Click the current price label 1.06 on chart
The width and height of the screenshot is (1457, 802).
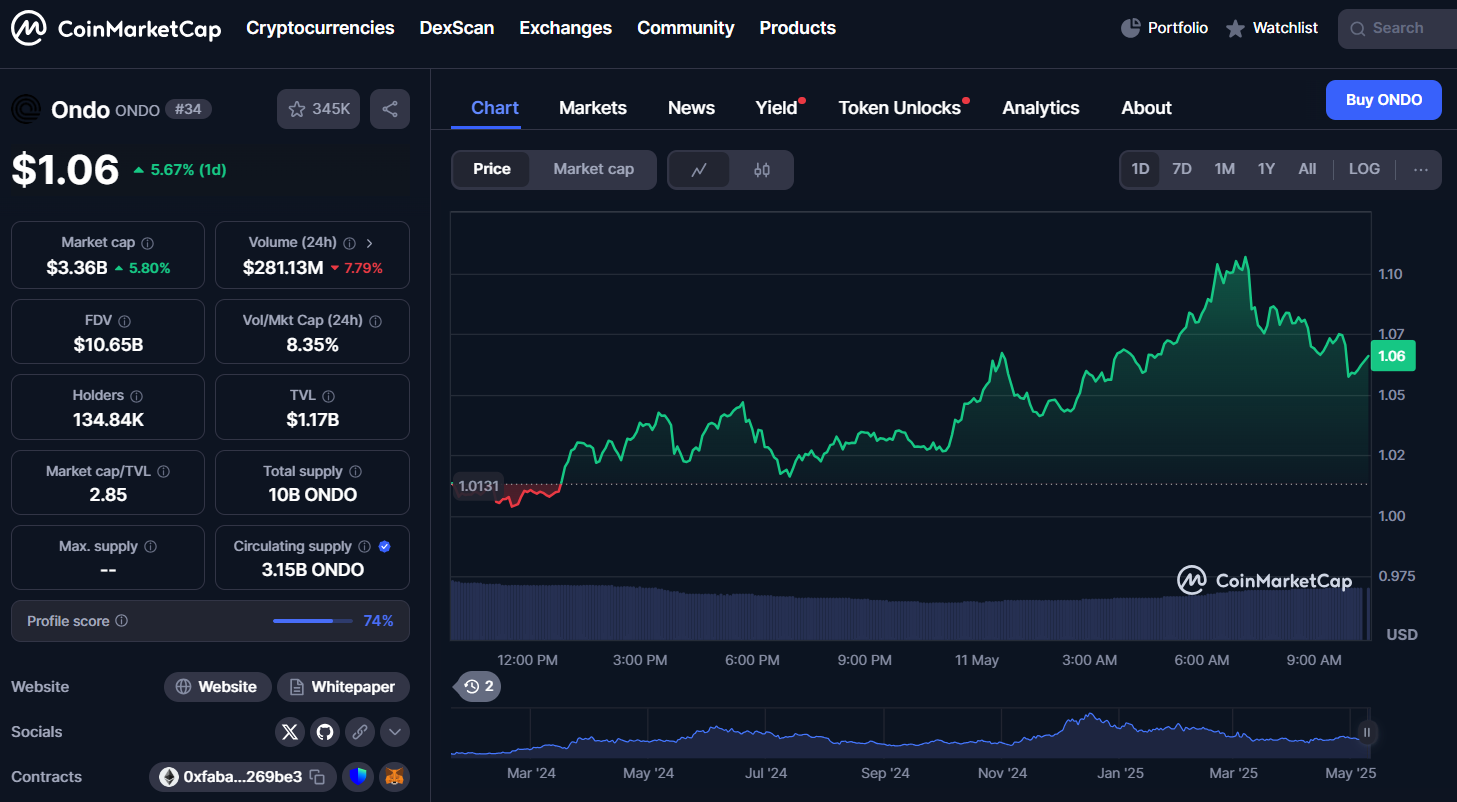coord(1391,356)
